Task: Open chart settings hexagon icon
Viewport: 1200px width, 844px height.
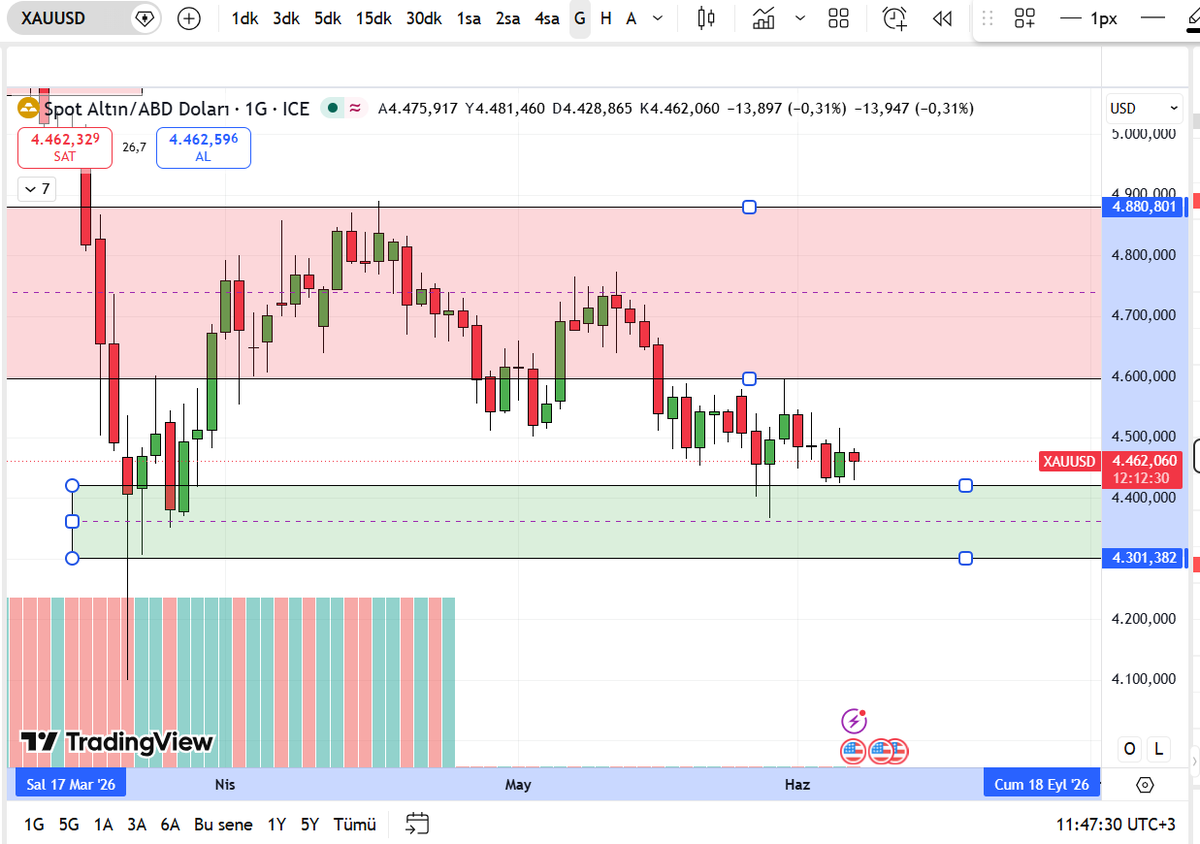Action: 1145,784
